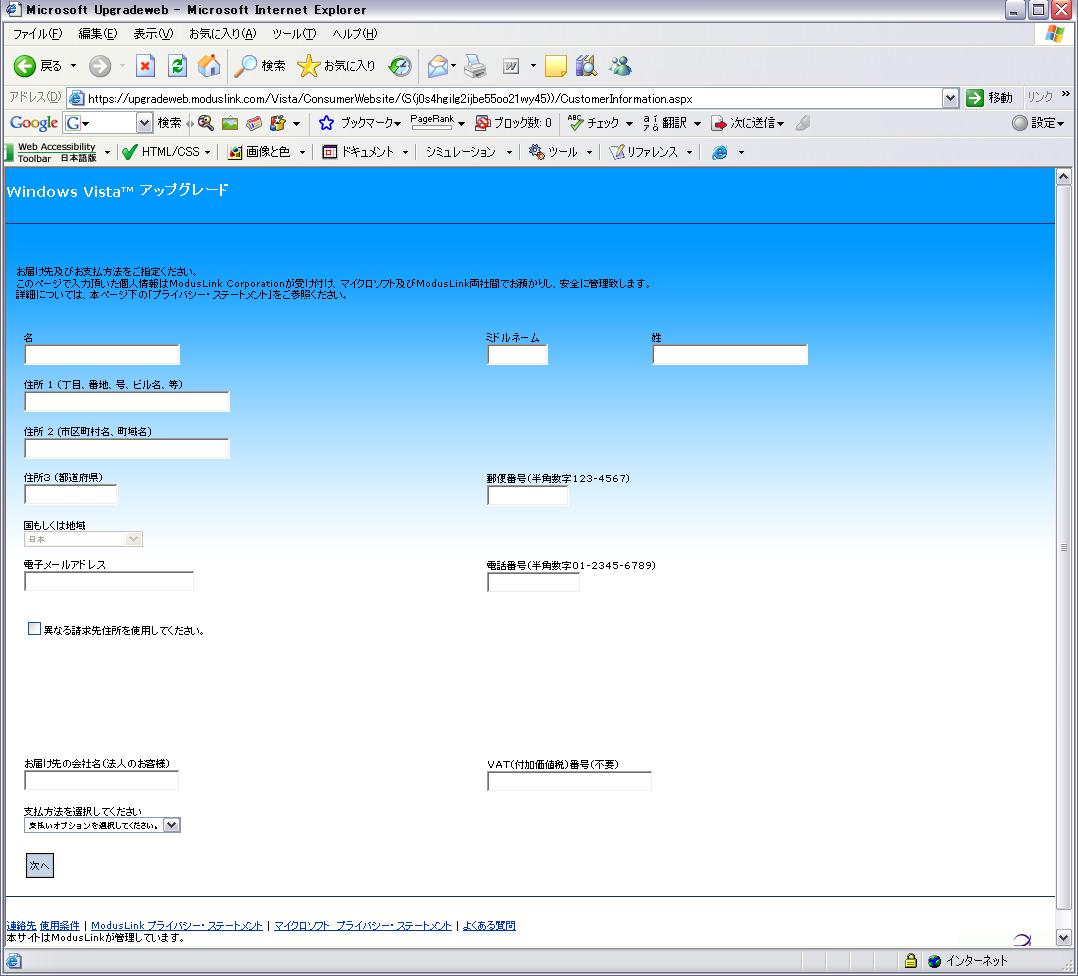Stop page loading with red X icon
1078x976 pixels.
click(145, 66)
